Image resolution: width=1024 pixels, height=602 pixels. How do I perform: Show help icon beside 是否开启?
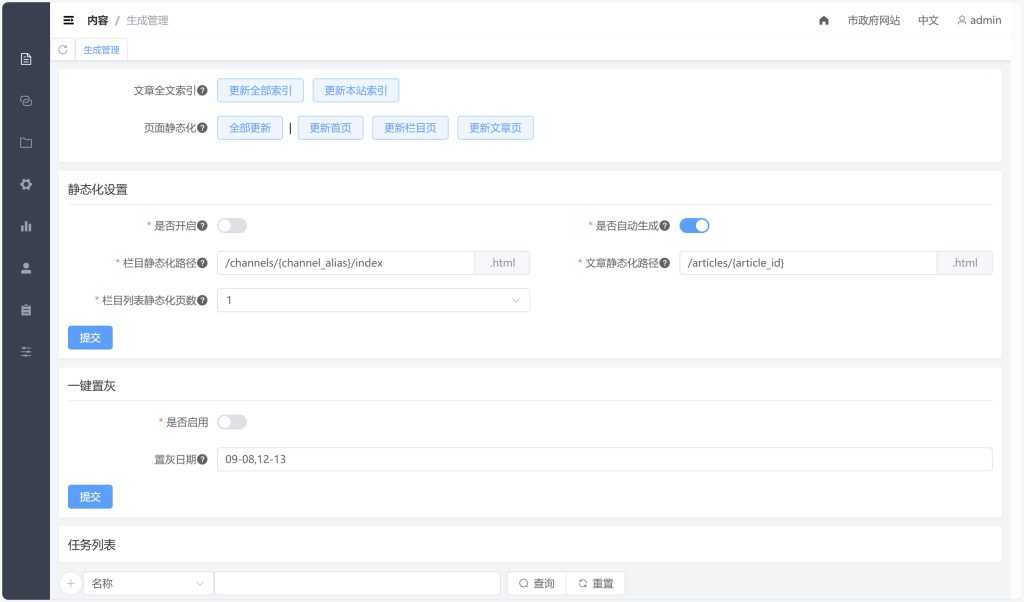pyautogui.click(x=202, y=226)
